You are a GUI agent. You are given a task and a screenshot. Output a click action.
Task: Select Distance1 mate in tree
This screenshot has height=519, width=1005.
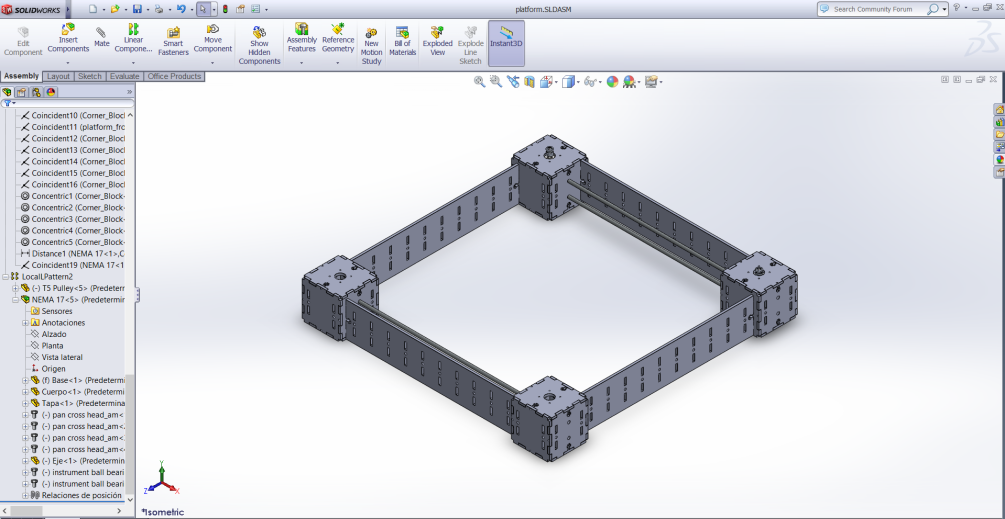pos(73,254)
